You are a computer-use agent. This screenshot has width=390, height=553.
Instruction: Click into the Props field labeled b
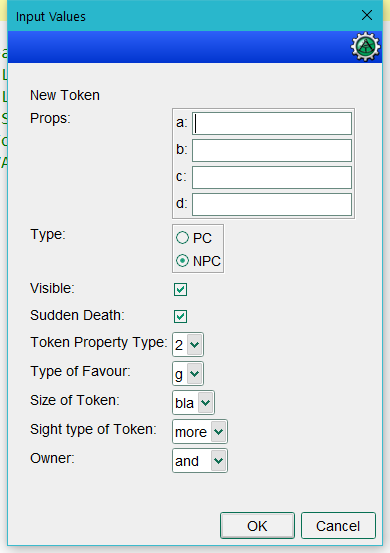pos(272,150)
